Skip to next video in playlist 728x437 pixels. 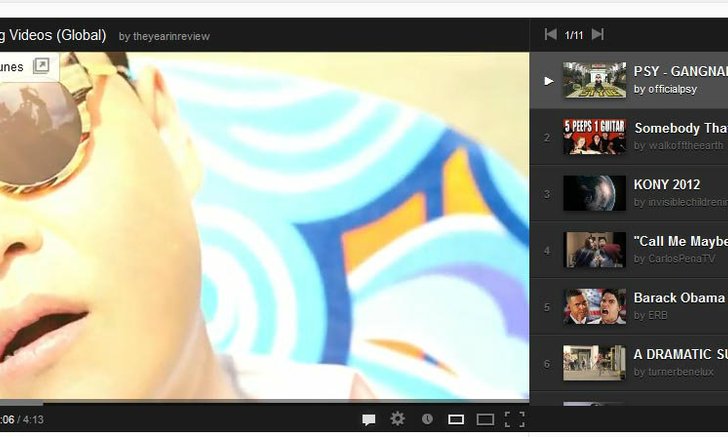point(598,34)
